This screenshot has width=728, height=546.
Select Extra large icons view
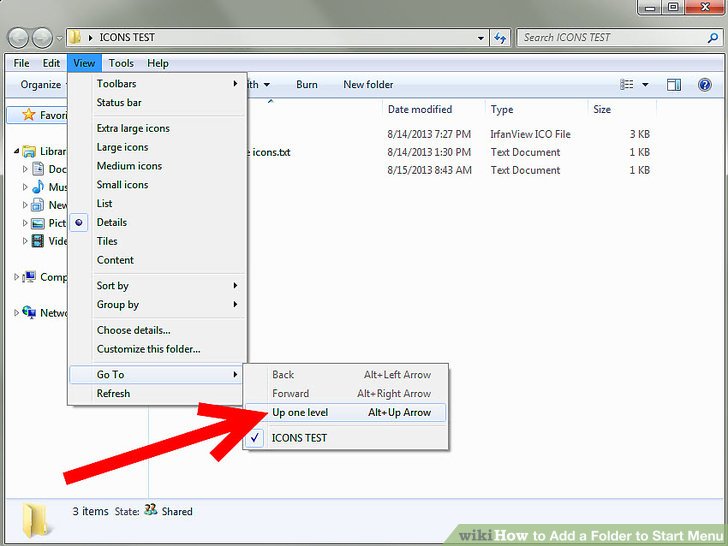click(157, 128)
